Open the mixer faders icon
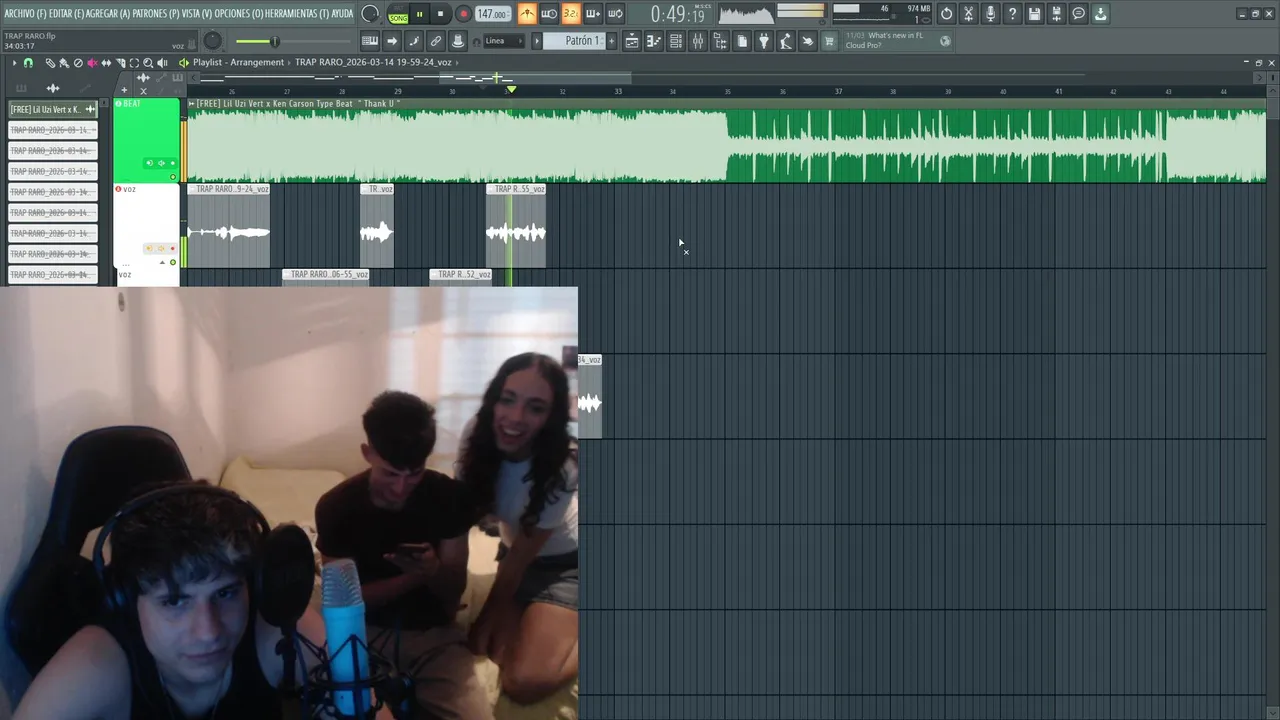Screen dimensions: 1280x720 coord(698,41)
